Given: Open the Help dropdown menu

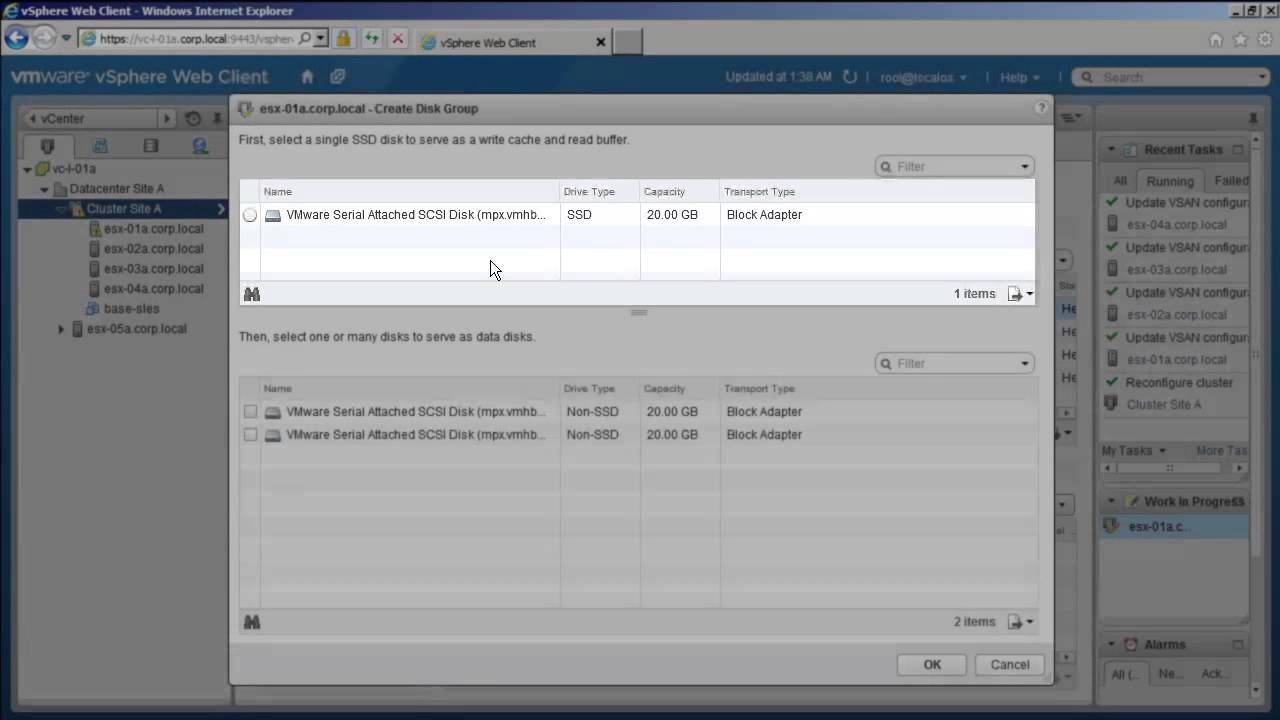Looking at the screenshot, I should (1020, 77).
